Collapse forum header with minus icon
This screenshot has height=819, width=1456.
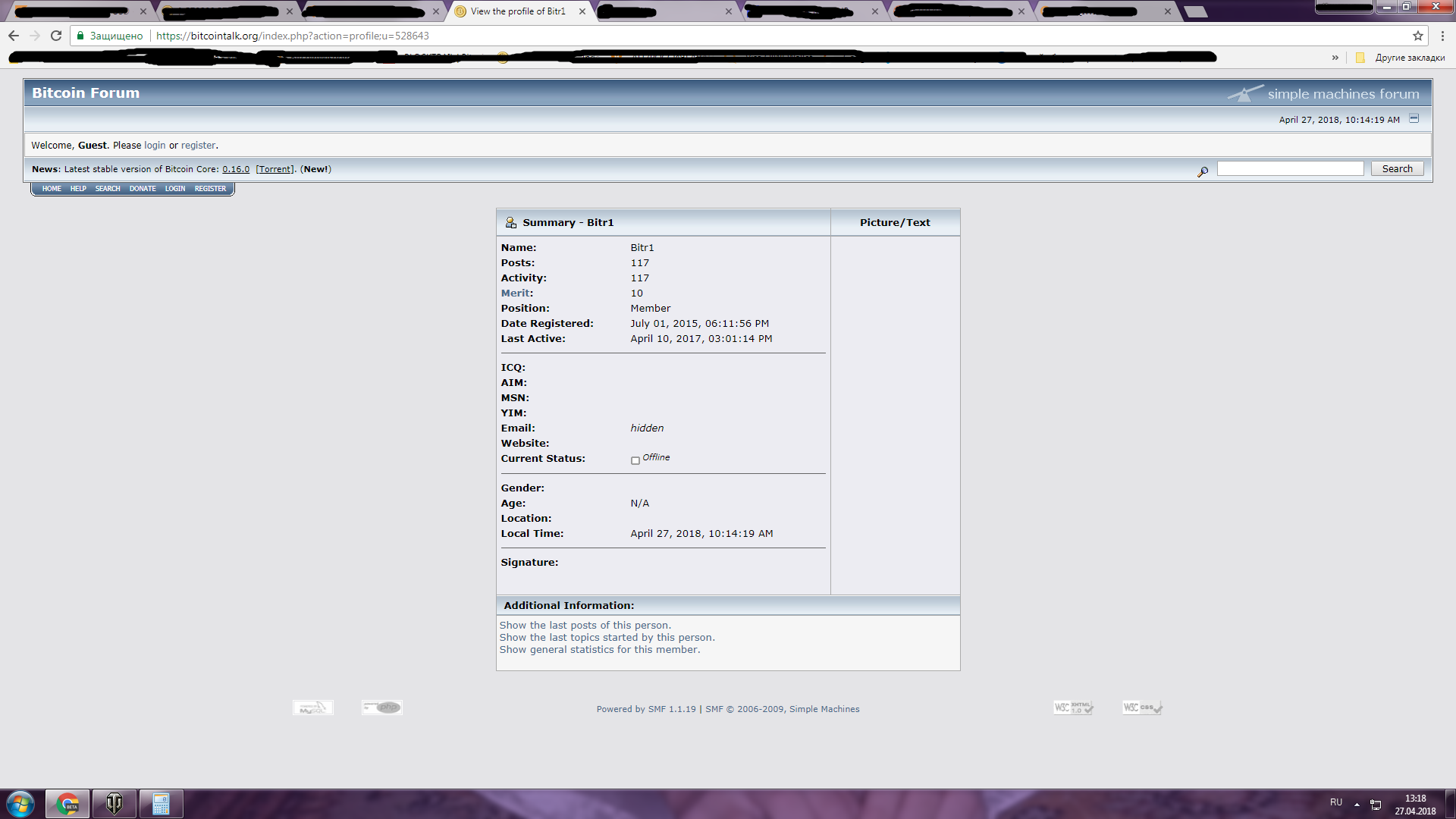(1414, 118)
